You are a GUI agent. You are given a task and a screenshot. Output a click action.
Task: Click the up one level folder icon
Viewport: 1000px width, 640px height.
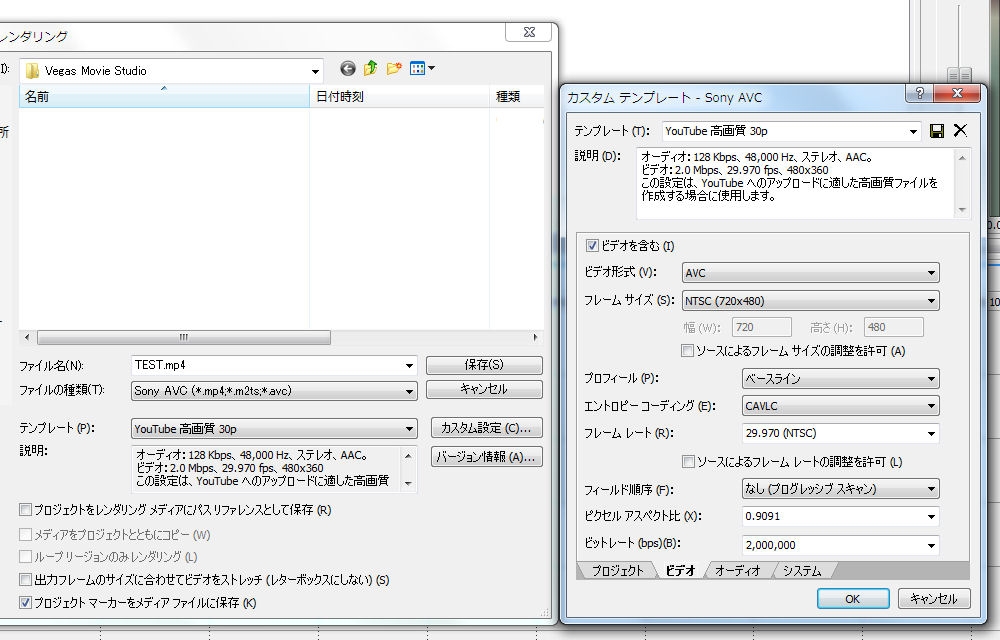pos(371,68)
